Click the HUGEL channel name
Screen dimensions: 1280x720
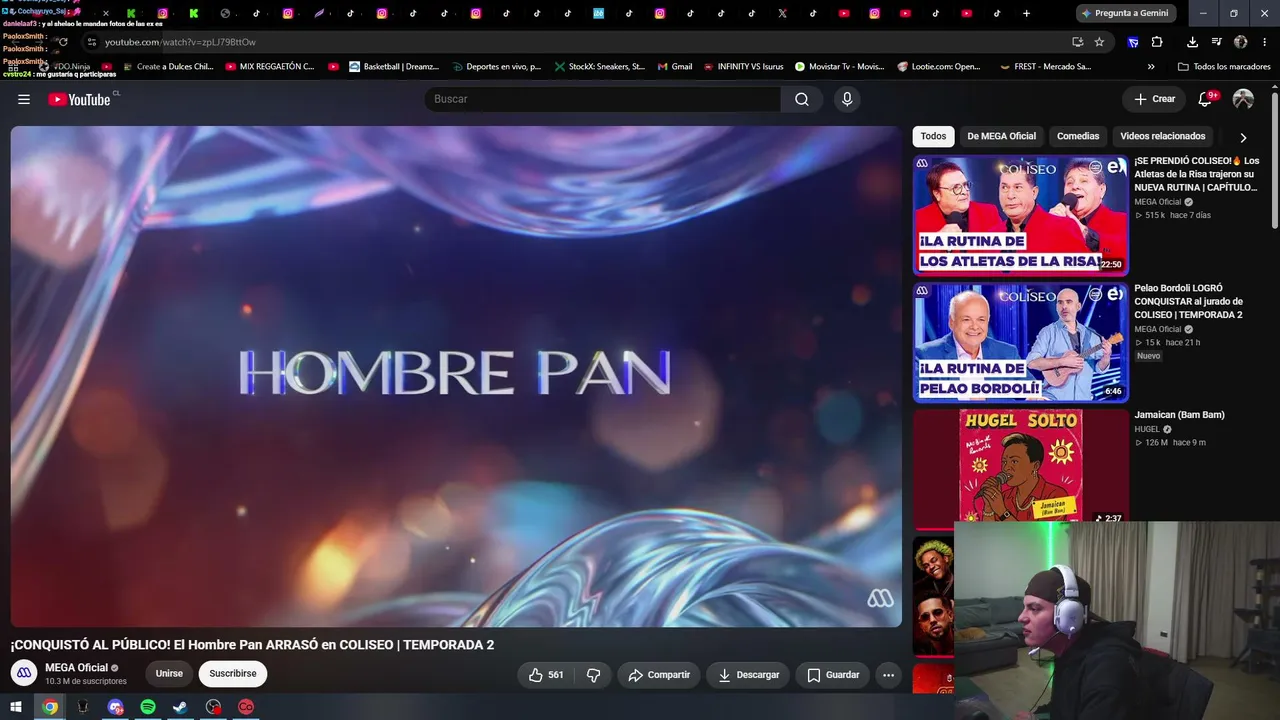[1147, 429]
